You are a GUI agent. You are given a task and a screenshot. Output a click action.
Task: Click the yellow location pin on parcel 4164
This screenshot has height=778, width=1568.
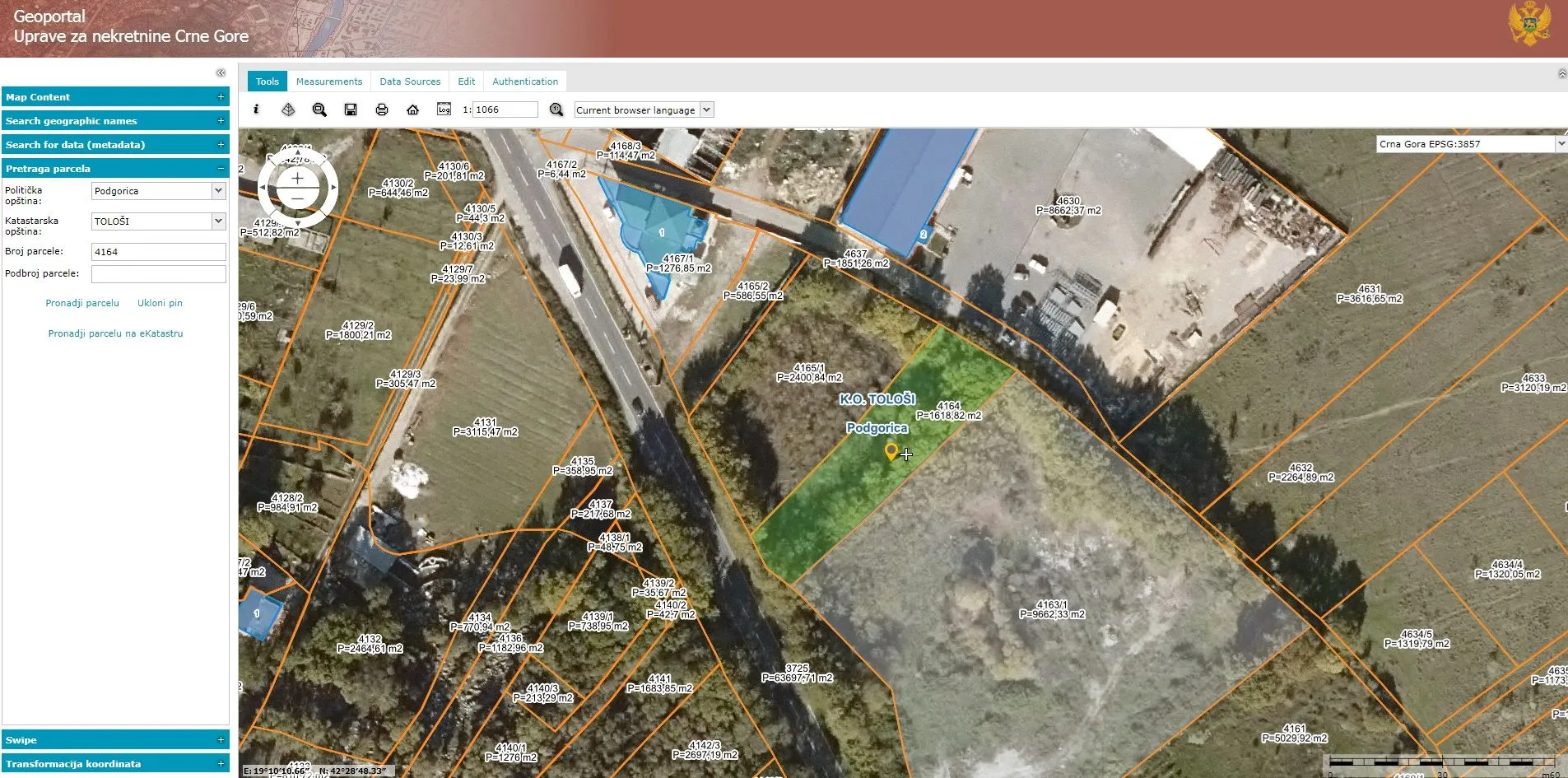891,450
